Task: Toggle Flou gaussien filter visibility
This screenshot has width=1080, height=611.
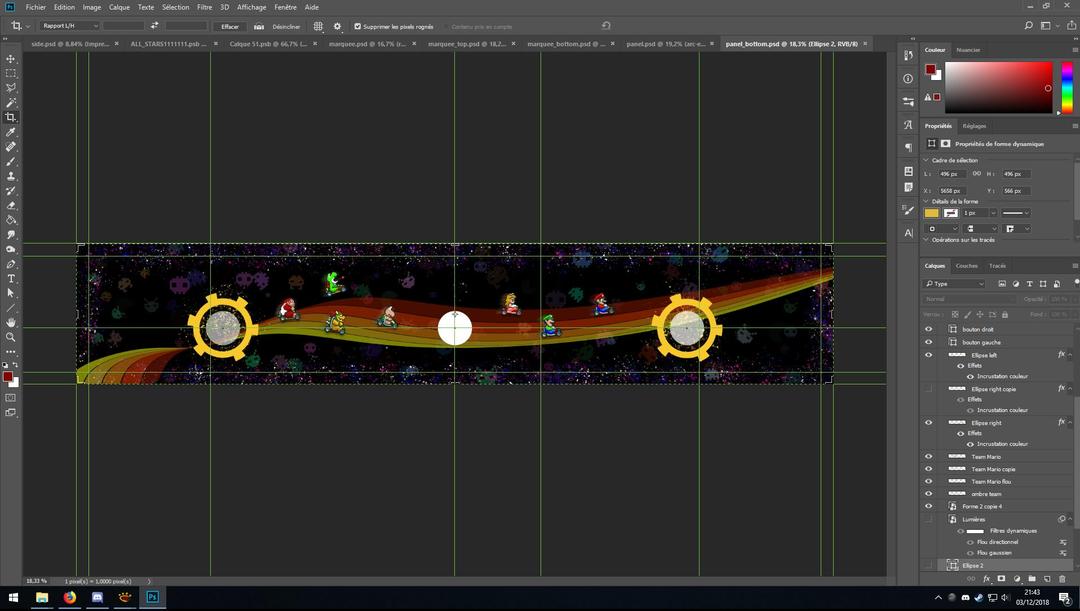Action: click(x=970, y=552)
